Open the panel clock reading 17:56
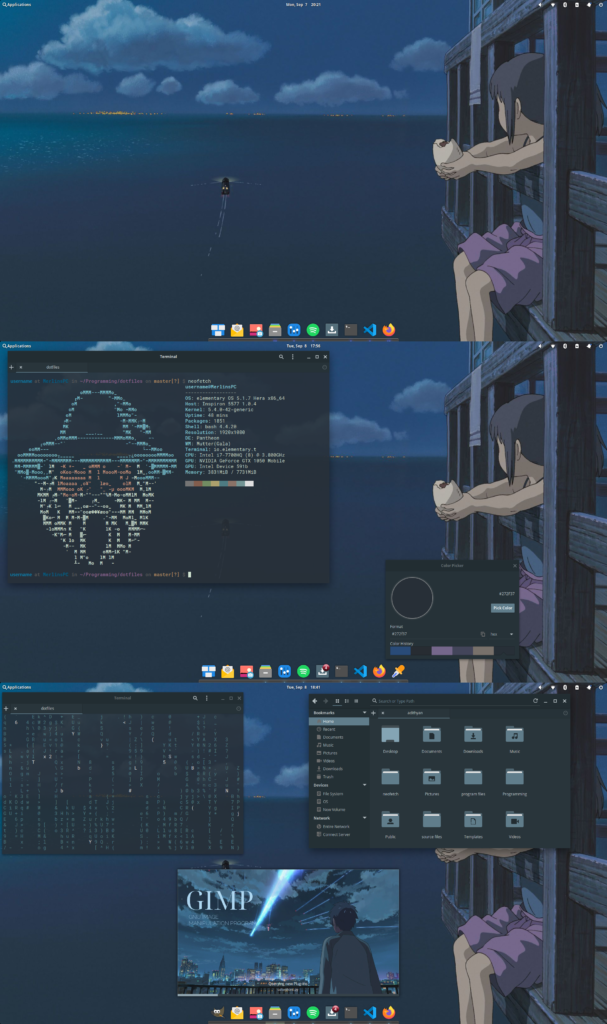Viewport: 607px width, 1024px height. [x=303, y=345]
